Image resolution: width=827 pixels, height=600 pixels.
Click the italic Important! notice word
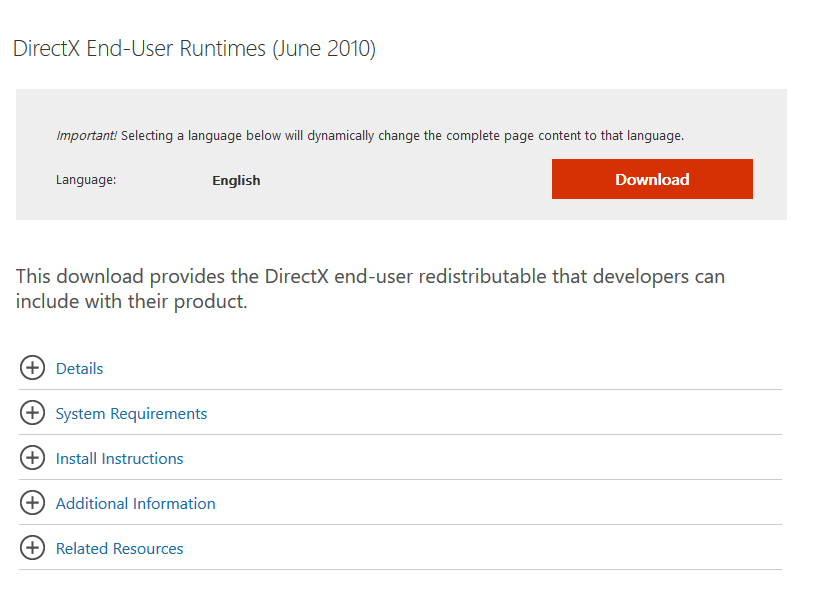click(86, 136)
